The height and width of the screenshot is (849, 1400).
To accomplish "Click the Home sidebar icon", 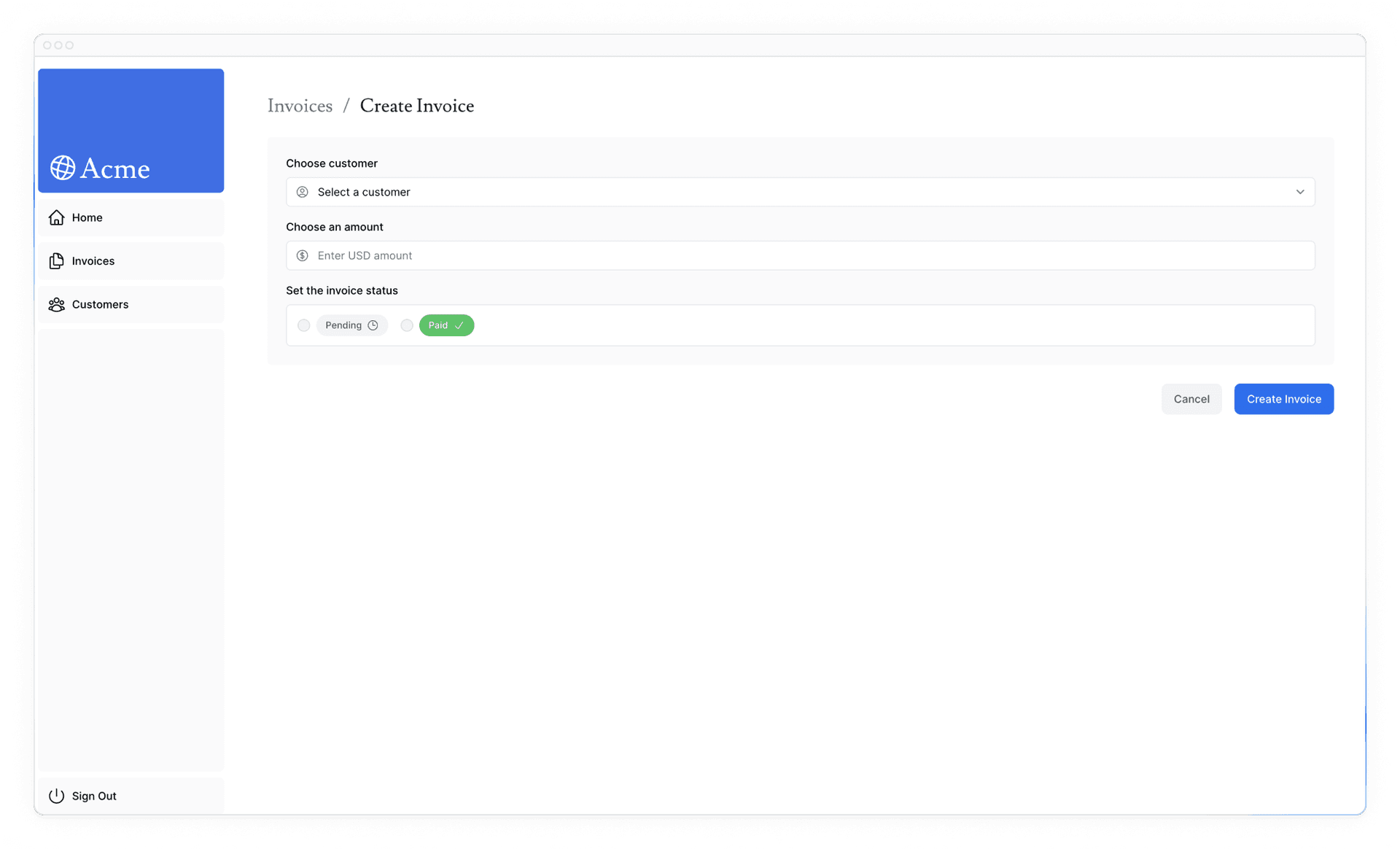I will [x=56, y=217].
